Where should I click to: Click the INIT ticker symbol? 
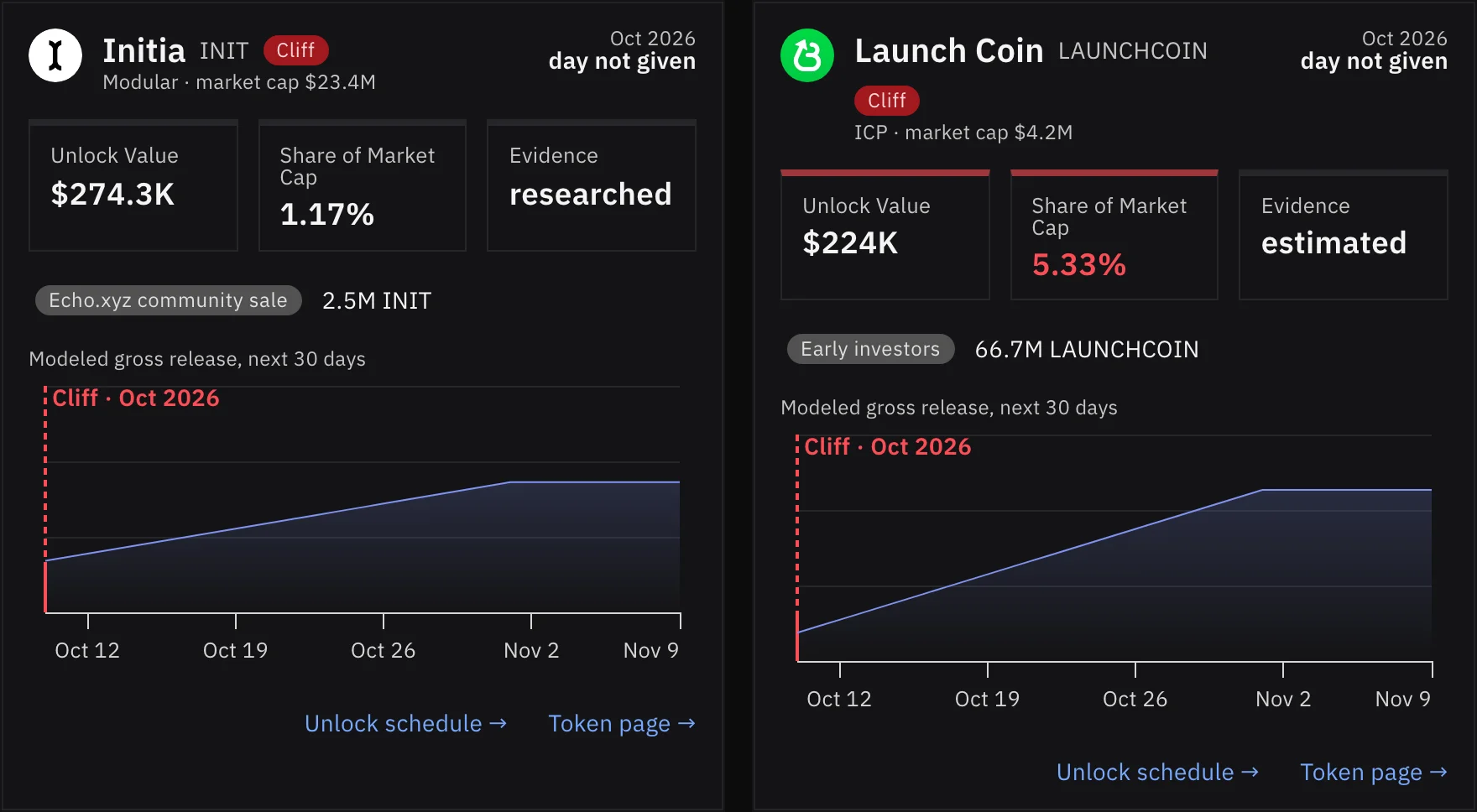[224, 51]
